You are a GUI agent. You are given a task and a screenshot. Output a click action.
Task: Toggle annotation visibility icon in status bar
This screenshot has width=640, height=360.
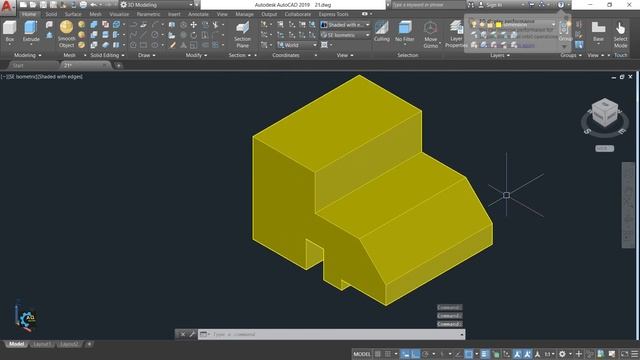coord(518,354)
